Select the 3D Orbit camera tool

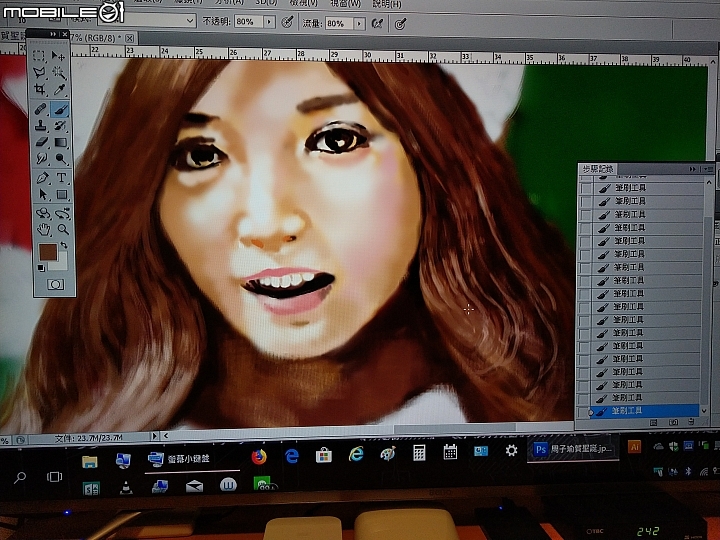point(62,213)
